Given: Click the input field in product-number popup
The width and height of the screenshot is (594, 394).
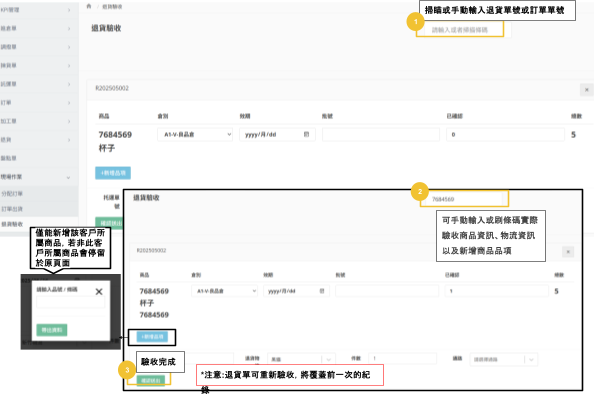Looking at the screenshot, I should pos(70,302).
